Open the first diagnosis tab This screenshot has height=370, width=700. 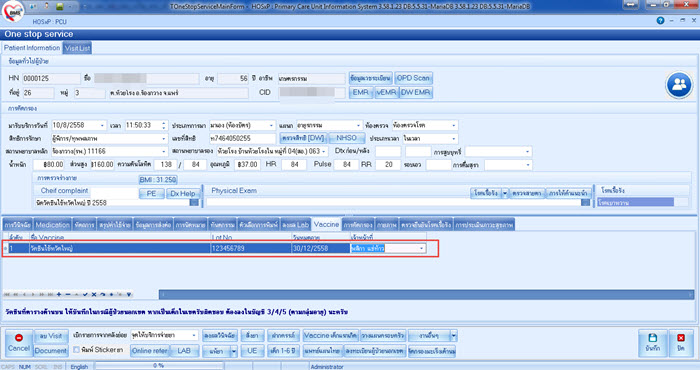tap(18, 225)
